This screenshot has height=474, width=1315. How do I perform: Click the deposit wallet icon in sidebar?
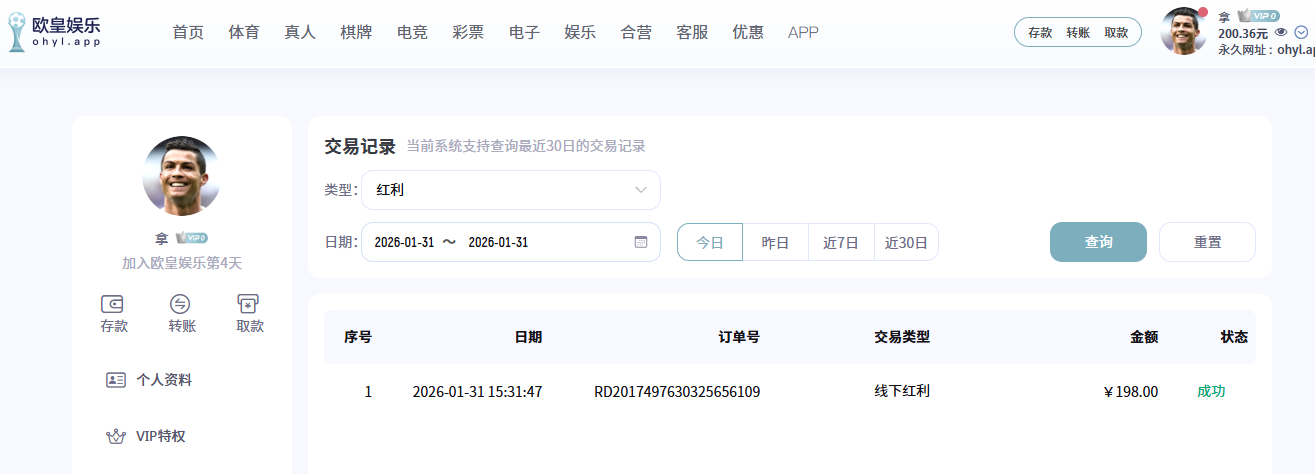pos(113,304)
